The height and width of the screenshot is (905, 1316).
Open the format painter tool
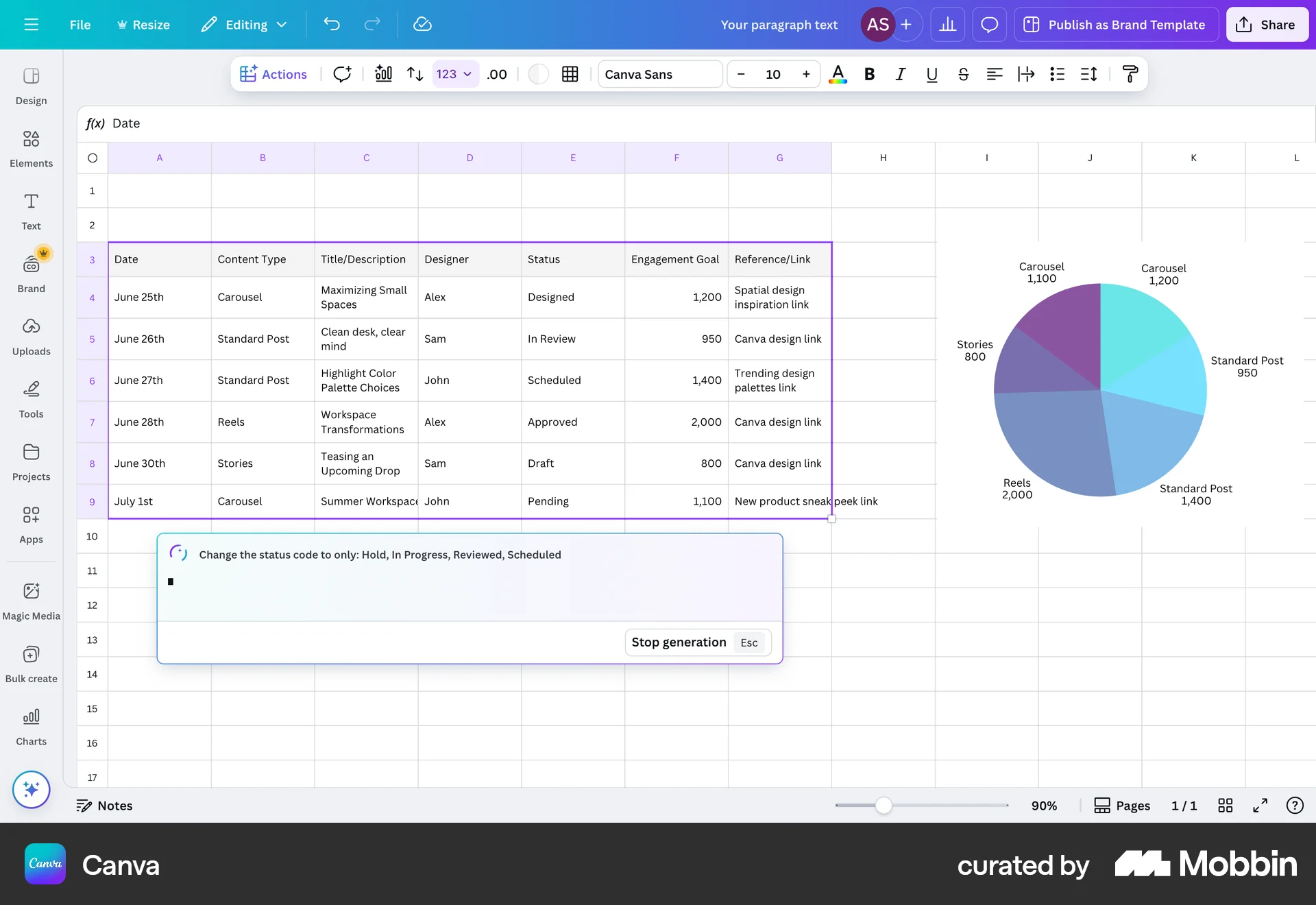[1130, 74]
